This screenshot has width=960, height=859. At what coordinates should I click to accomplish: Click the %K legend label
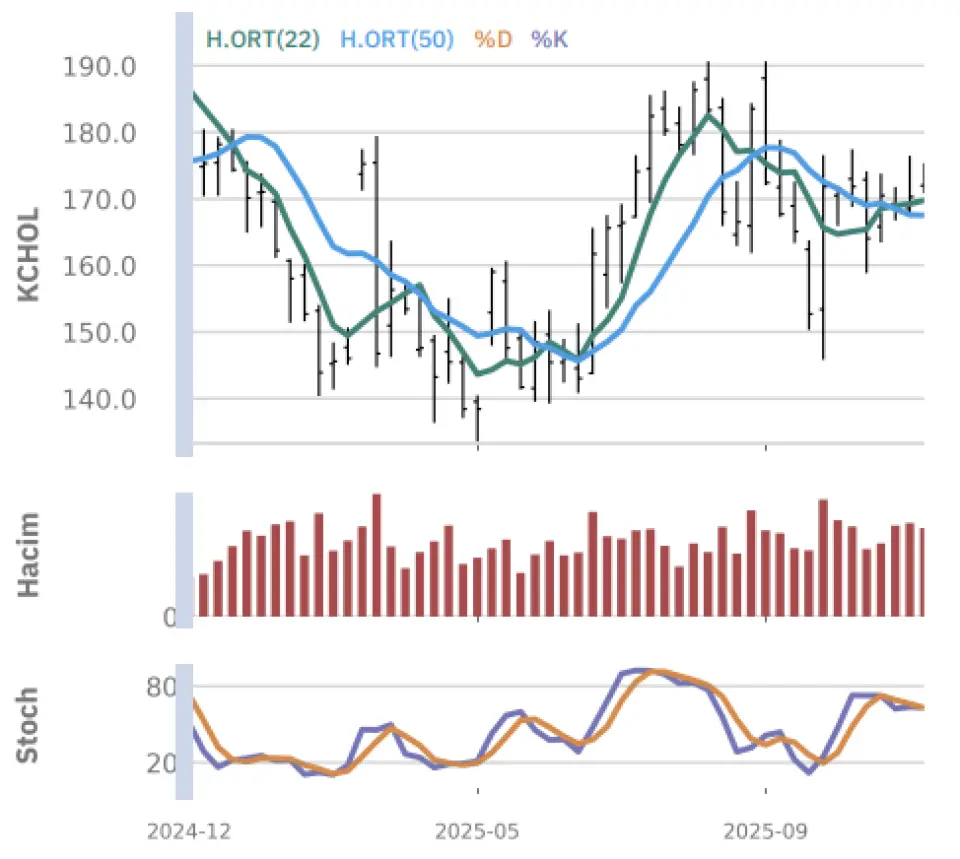(x=549, y=40)
